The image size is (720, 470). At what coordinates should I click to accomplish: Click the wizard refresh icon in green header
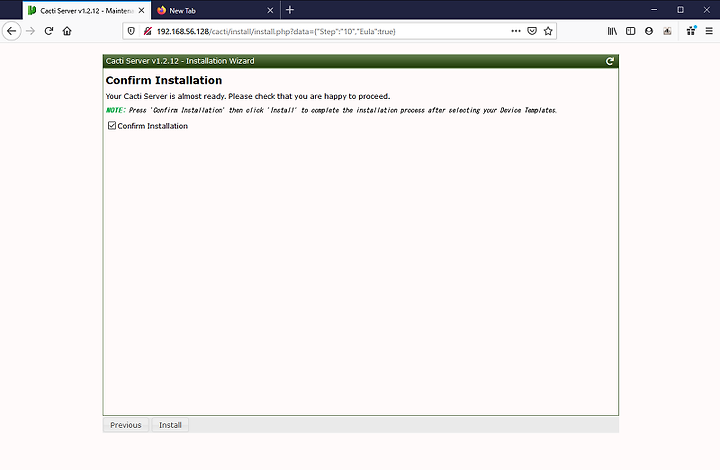pos(609,61)
